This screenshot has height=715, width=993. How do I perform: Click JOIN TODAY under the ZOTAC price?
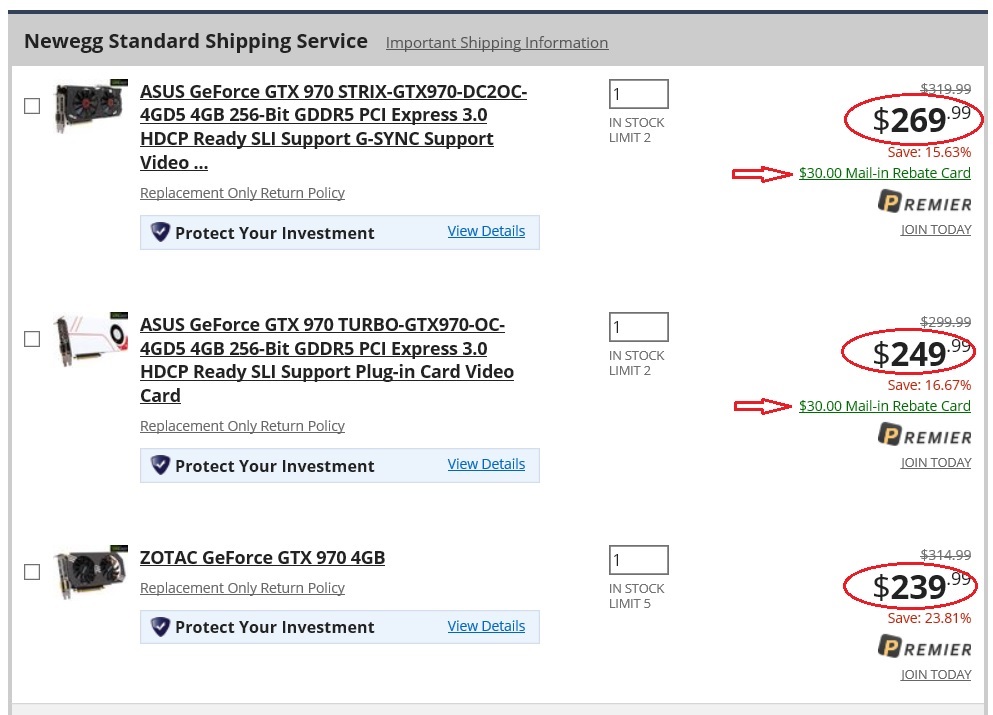936,674
